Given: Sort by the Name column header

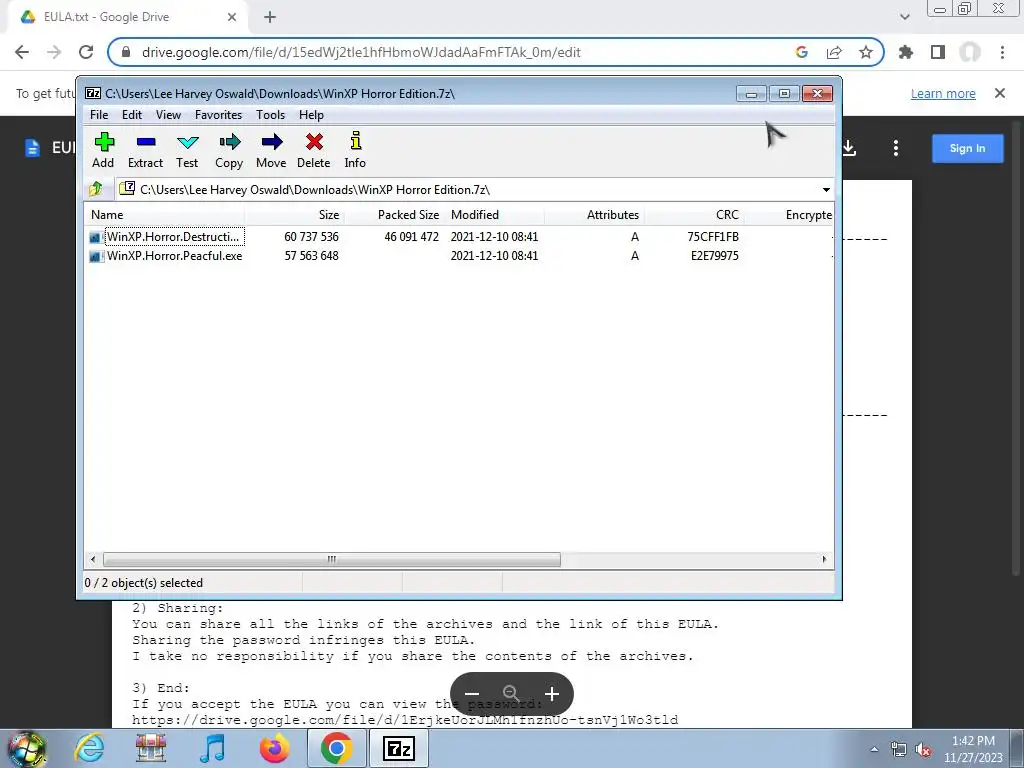Looking at the screenshot, I should (x=165, y=215).
